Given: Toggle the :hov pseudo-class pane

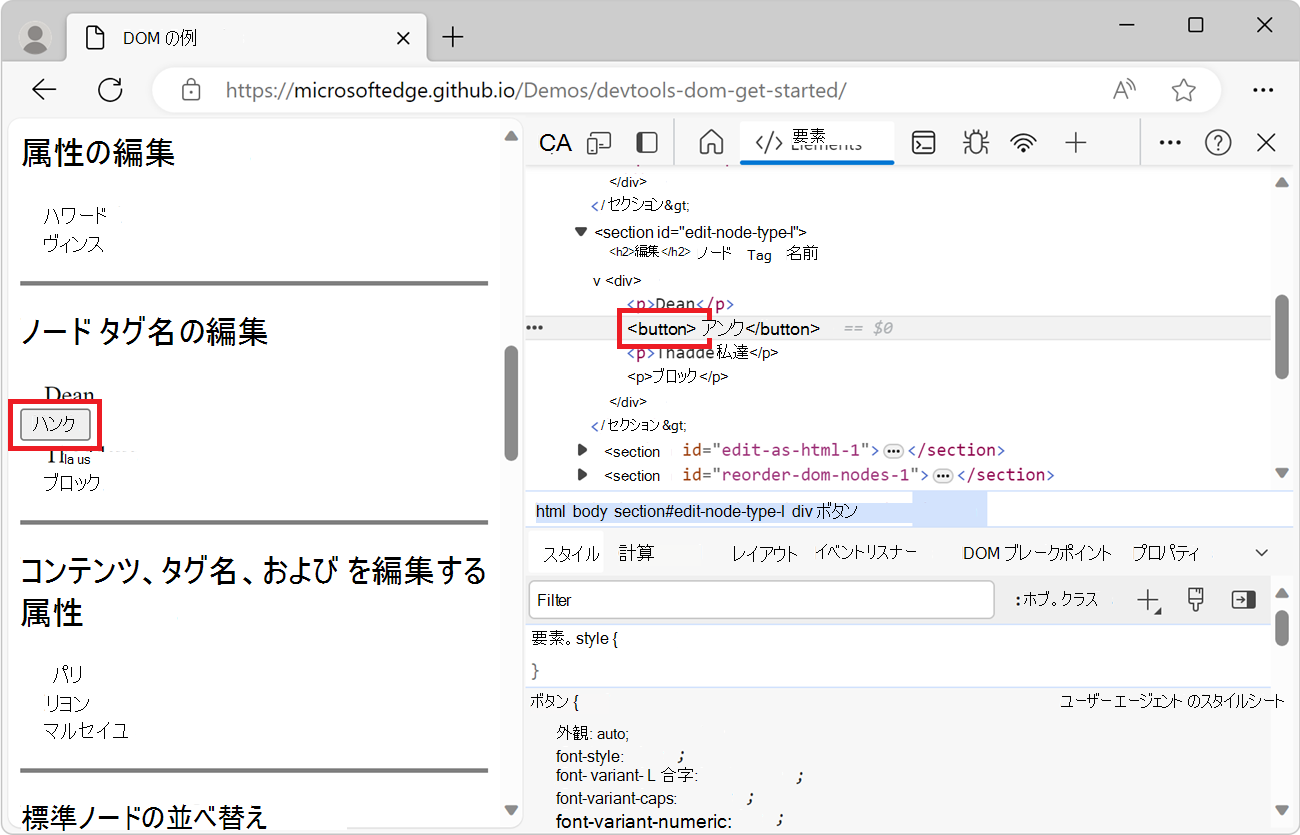Looking at the screenshot, I should 1056,599.
